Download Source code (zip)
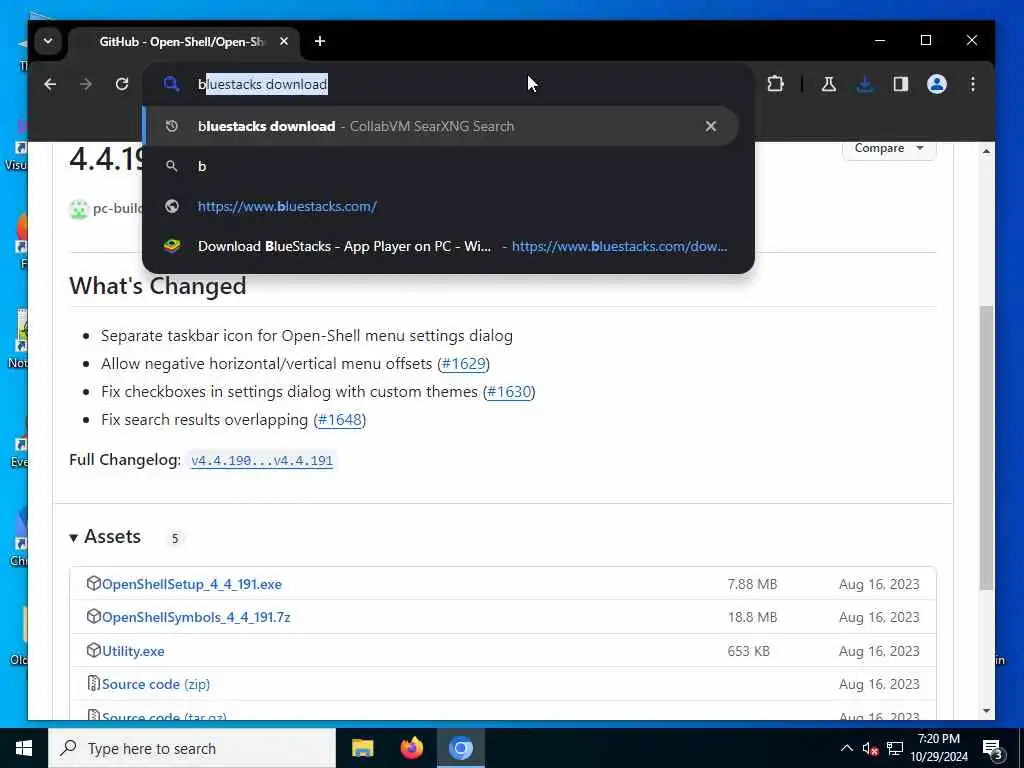1024x768 pixels. [x=156, y=684]
